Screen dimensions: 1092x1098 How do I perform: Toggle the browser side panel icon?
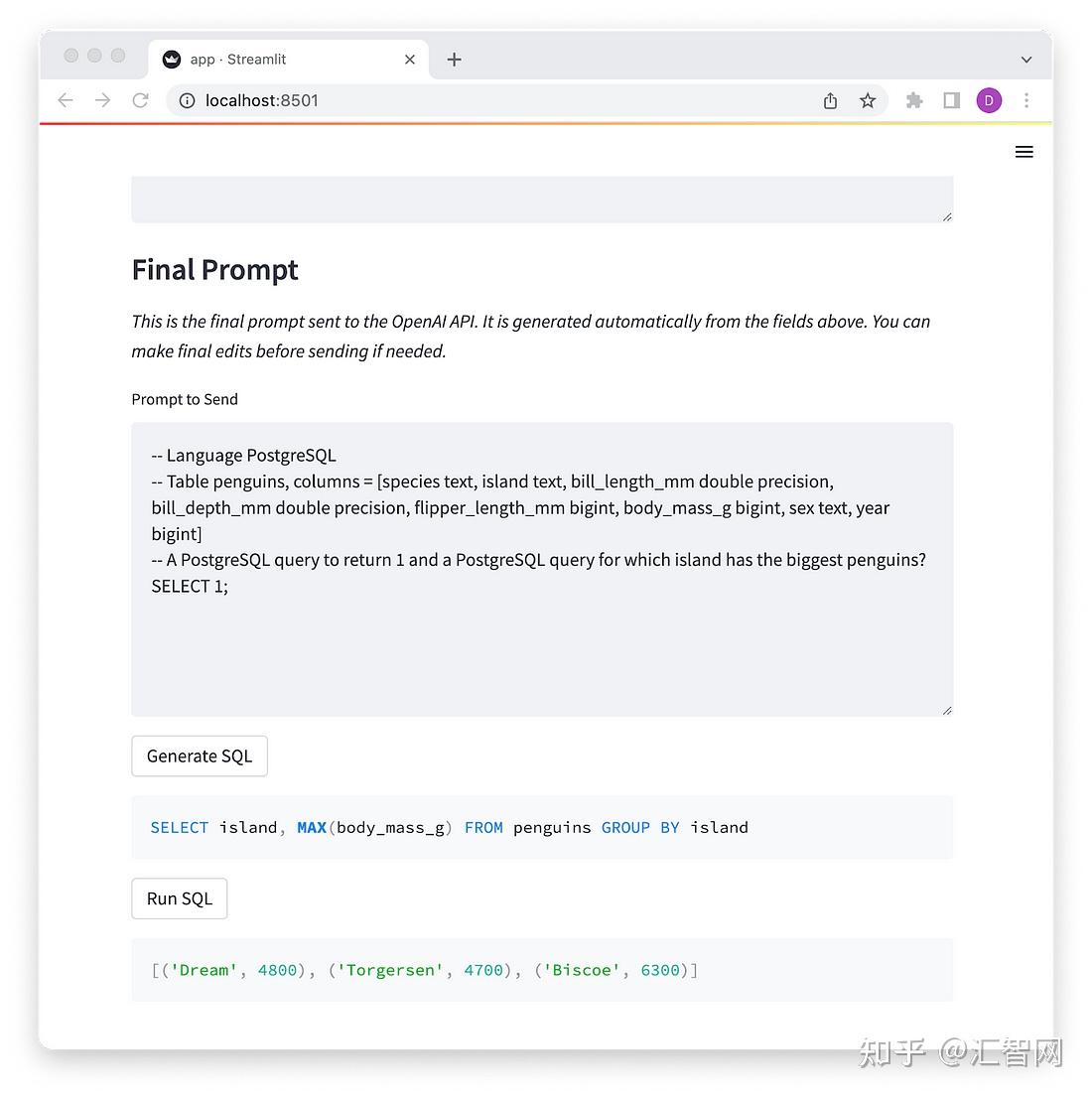click(x=951, y=101)
